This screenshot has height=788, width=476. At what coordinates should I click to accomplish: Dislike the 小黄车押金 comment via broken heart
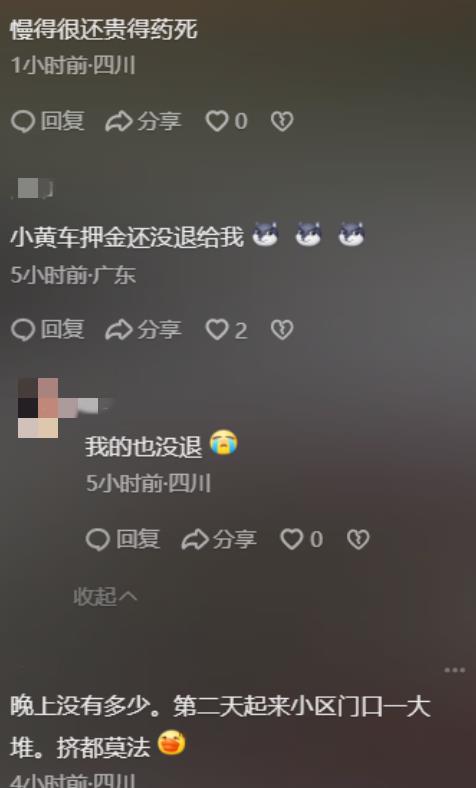click(282, 330)
